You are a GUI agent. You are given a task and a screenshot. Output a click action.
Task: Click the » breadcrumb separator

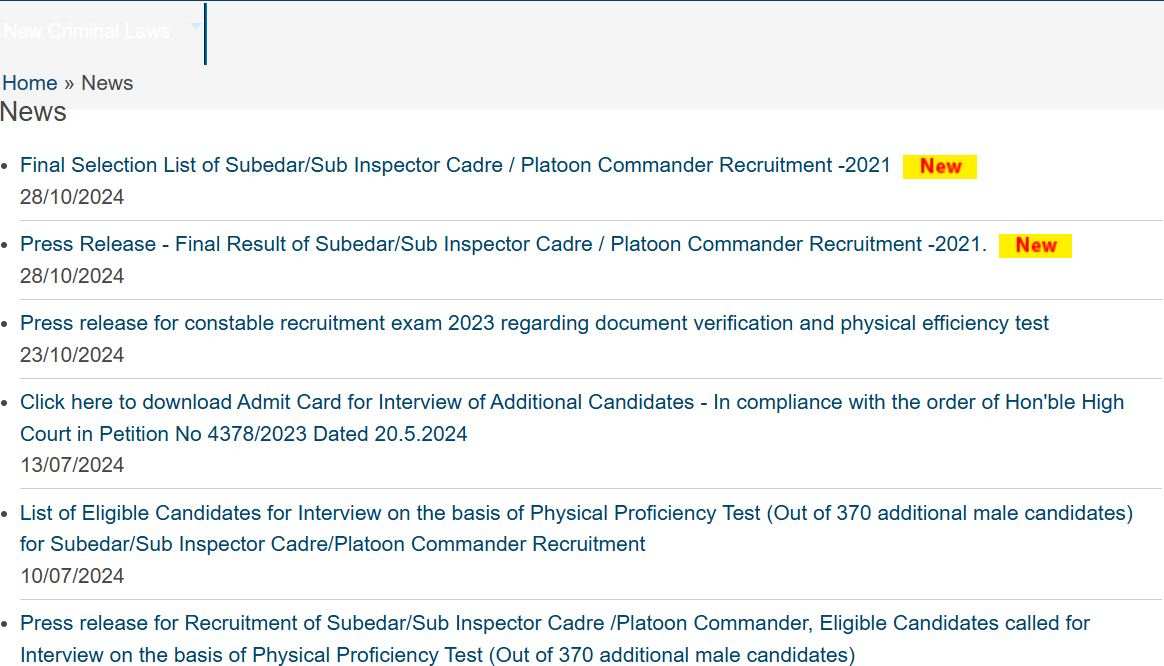coord(69,83)
